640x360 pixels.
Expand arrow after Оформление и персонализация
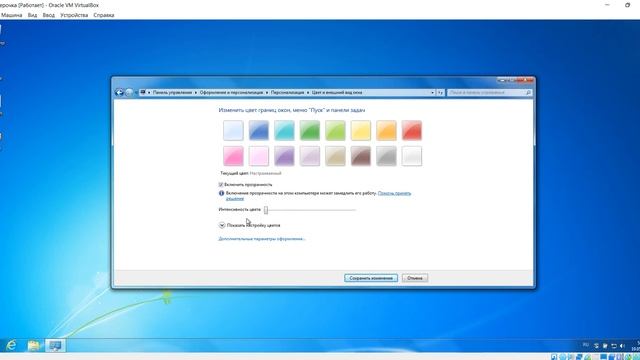pyautogui.click(x=267, y=93)
